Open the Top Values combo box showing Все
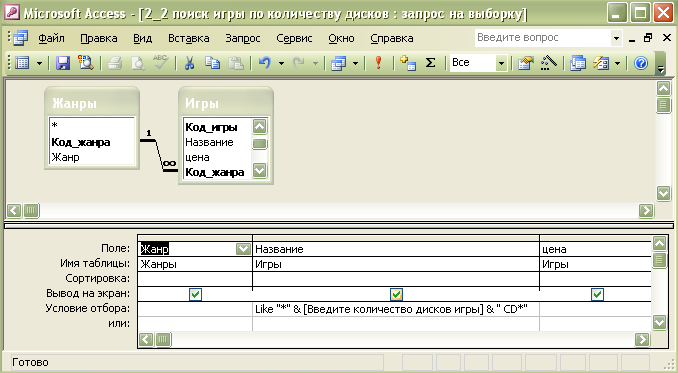The width and height of the screenshot is (678, 373). tap(478, 63)
